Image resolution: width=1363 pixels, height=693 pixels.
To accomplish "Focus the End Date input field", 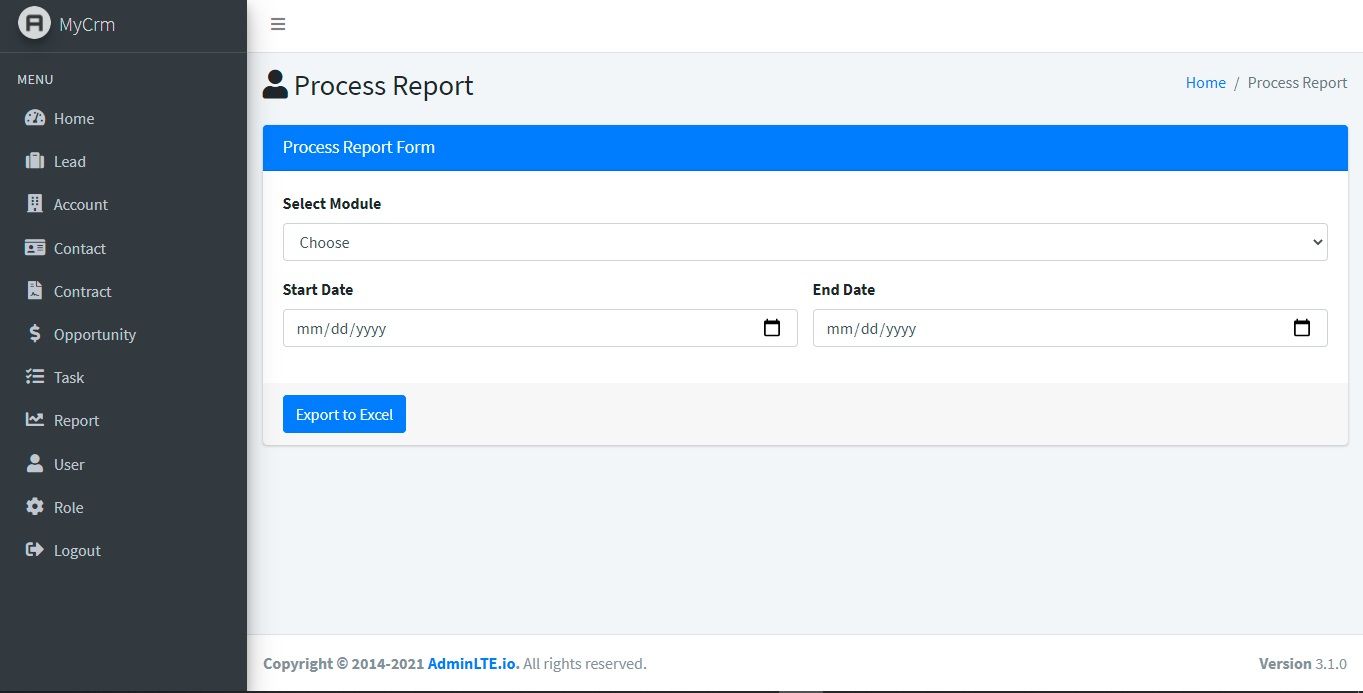I will click(1070, 328).
